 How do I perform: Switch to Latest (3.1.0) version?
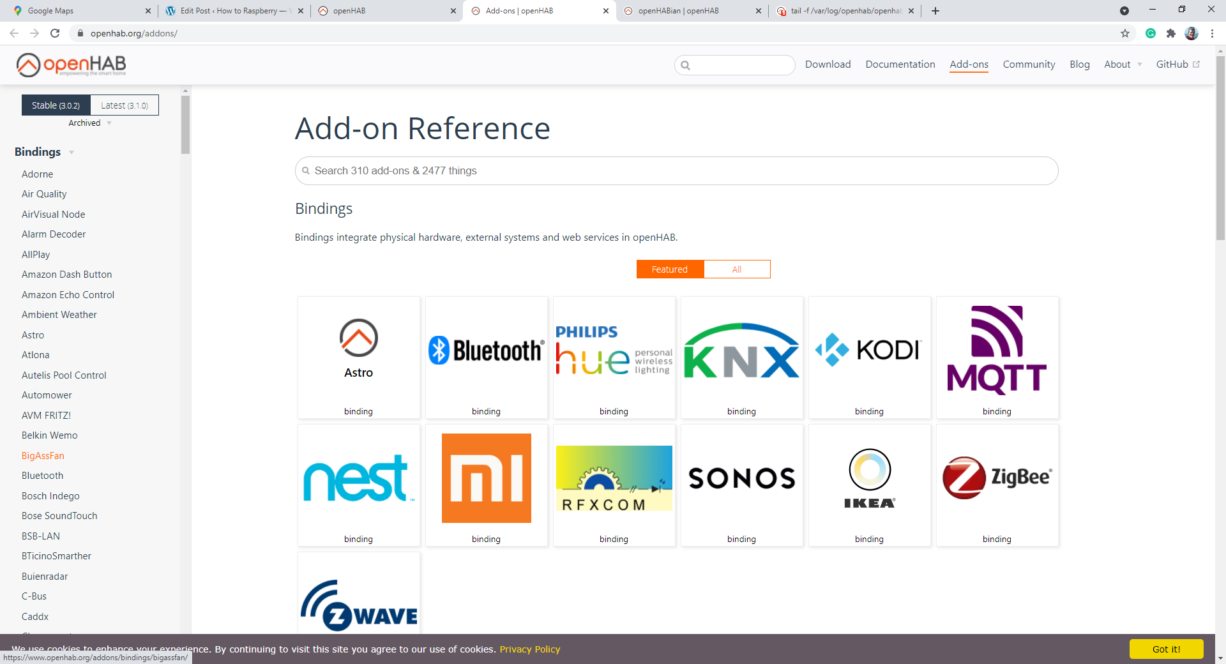(124, 105)
